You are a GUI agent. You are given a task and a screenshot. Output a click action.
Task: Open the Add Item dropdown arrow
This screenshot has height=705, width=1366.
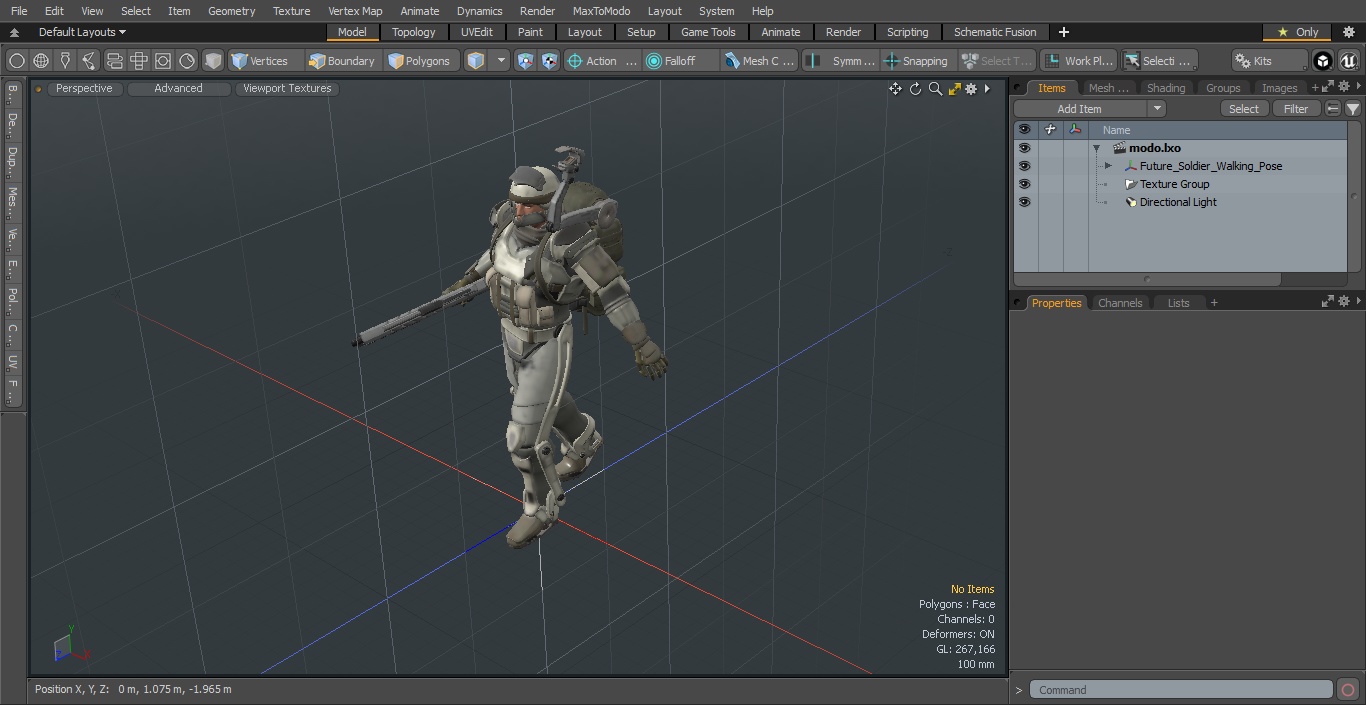tap(1157, 109)
